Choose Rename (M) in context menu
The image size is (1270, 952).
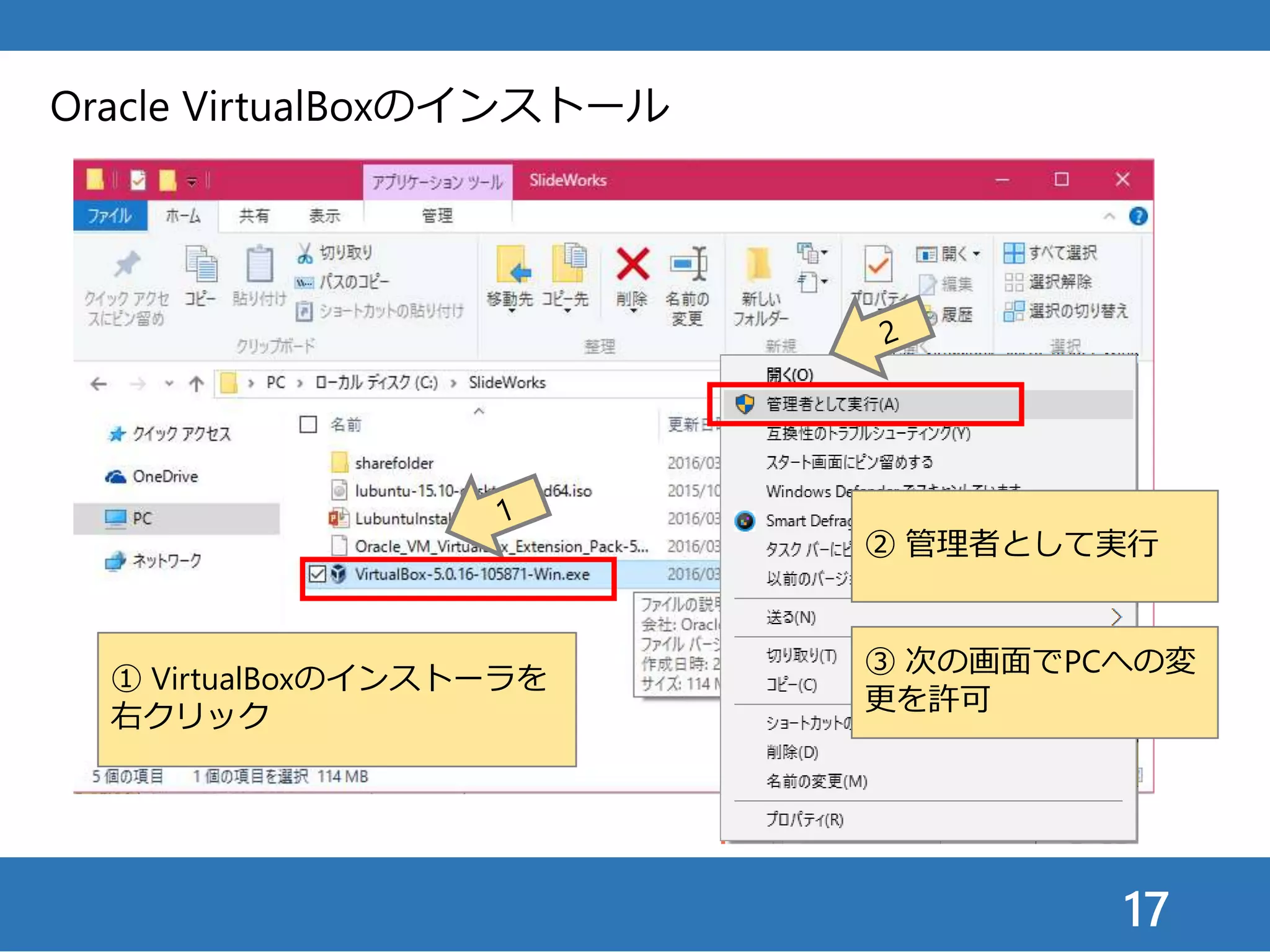click(817, 781)
